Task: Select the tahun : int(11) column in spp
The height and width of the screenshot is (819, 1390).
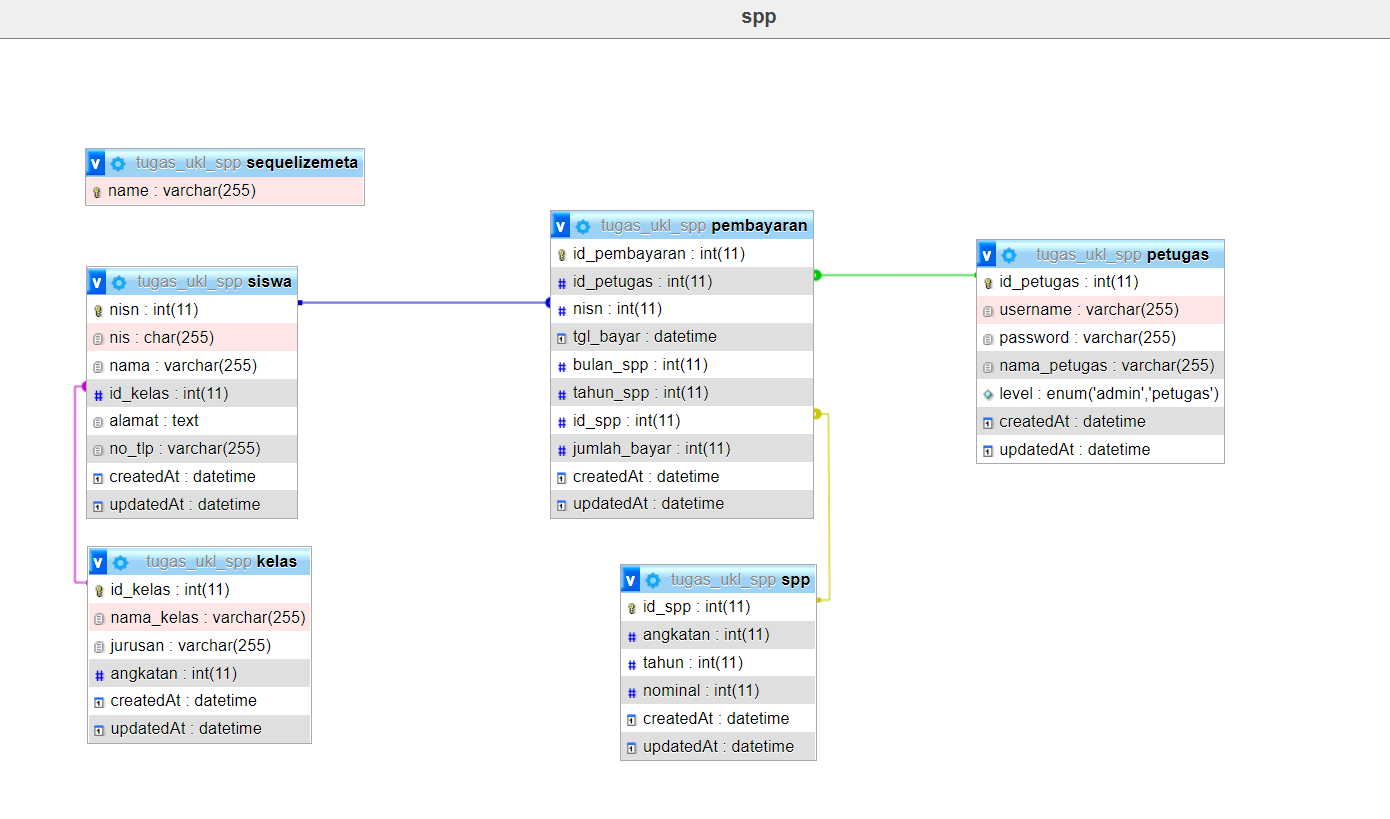Action: (x=718, y=662)
